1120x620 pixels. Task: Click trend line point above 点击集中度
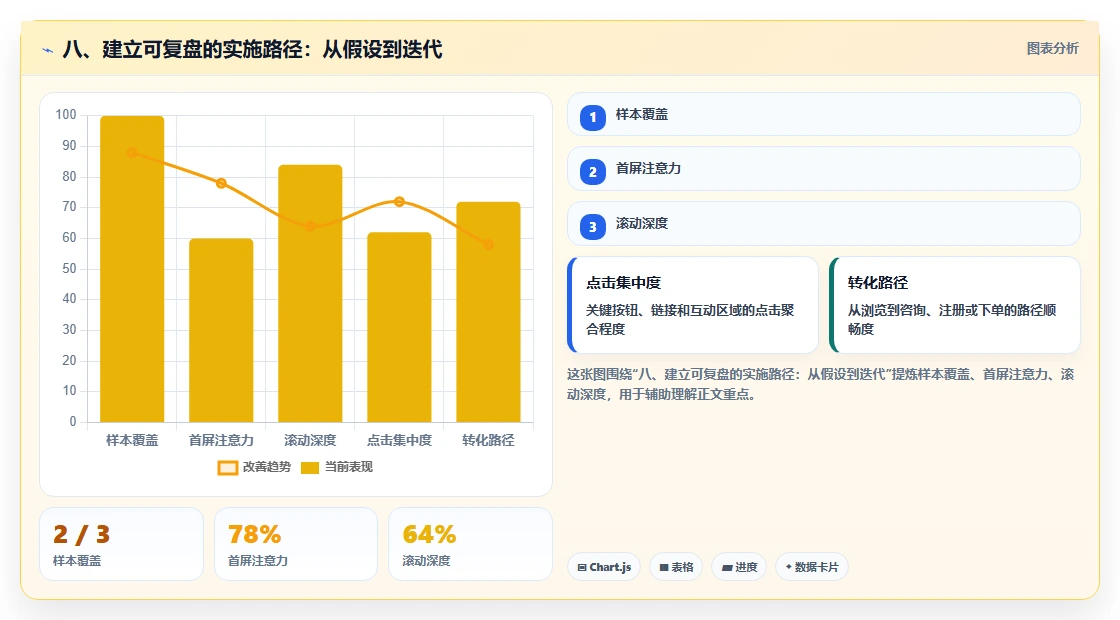coord(399,201)
